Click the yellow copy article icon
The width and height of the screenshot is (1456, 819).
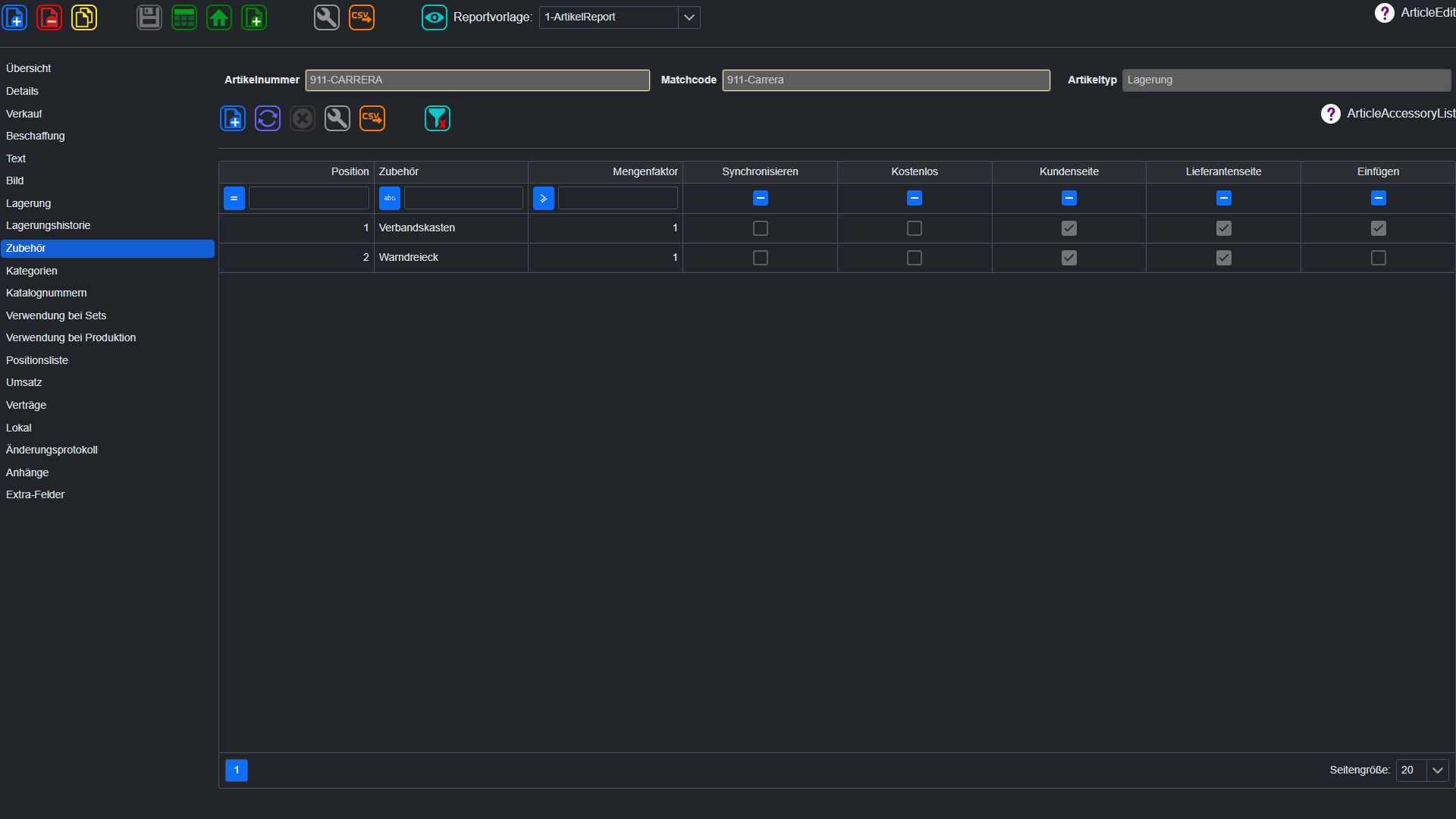click(x=84, y=17)
